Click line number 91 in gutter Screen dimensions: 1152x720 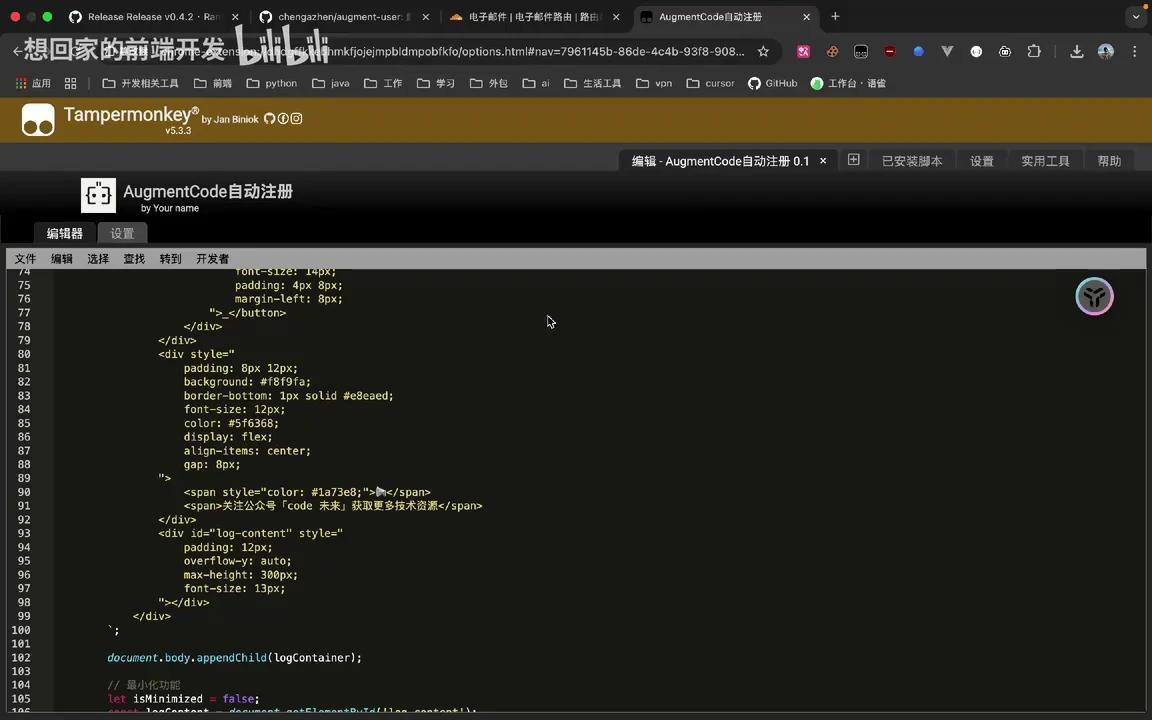pos(24,505)
